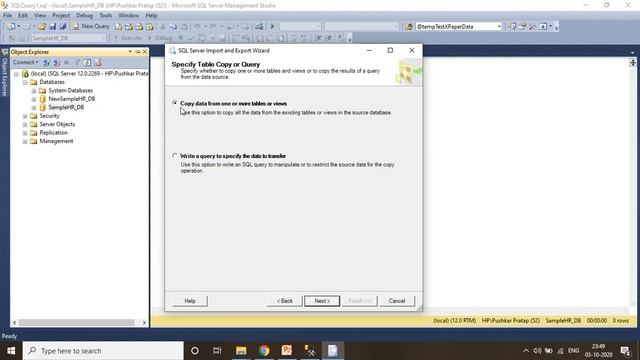Viewport: 640px width, 360px height.
Task: Click the Task View taskbar icon
Action: [217, 350]
